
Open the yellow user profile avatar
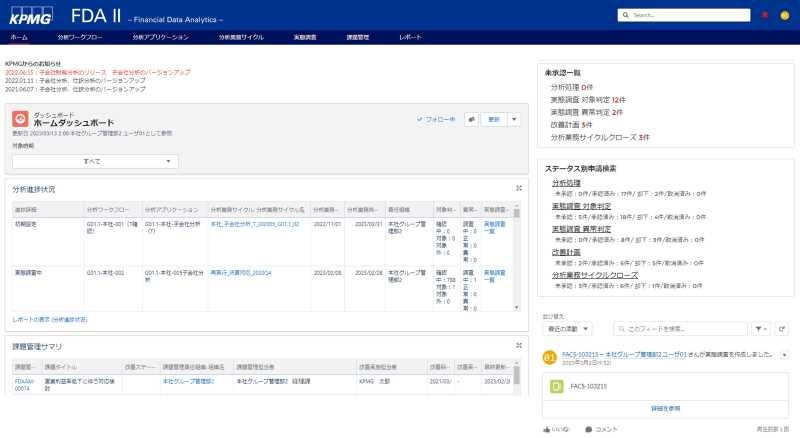pos(784,15)
